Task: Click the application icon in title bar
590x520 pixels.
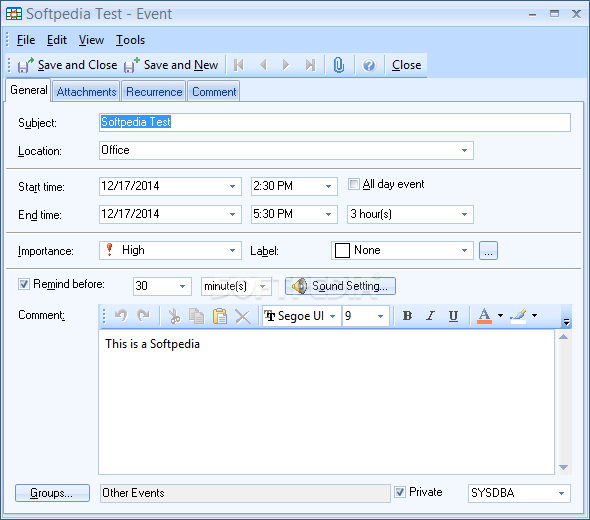Action: tap(14, 14)
